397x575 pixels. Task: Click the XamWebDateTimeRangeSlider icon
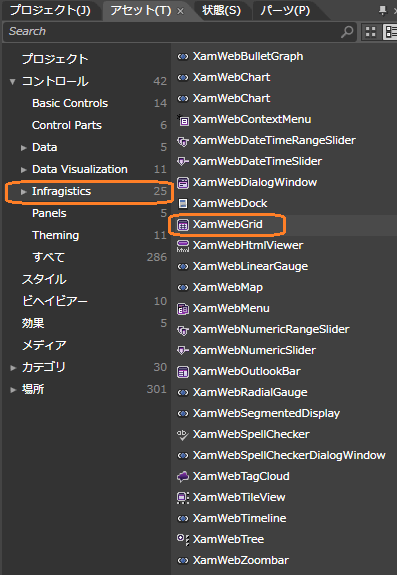point(183,141)
